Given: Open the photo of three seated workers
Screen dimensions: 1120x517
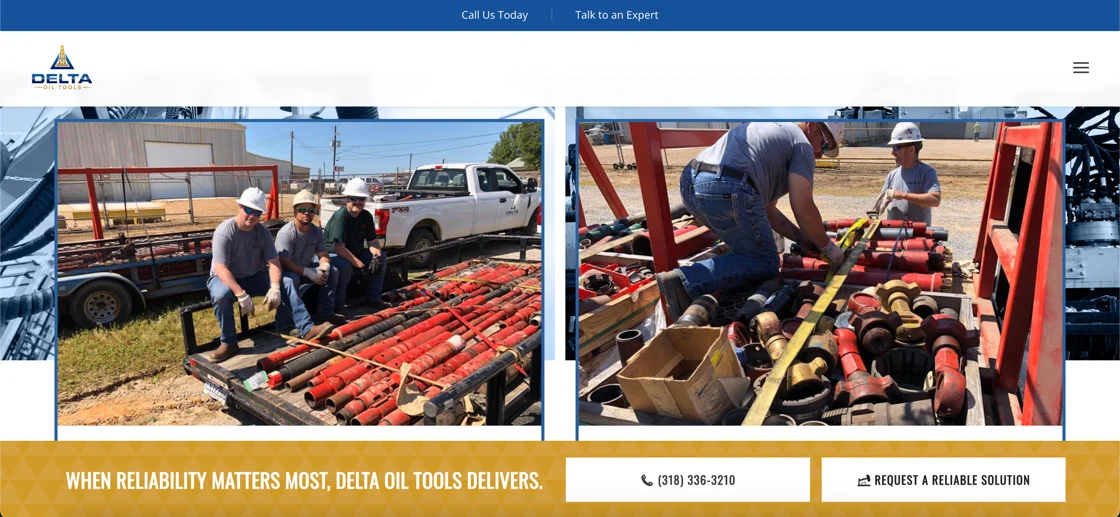Looking at the screenshot, I should [299, 273].
